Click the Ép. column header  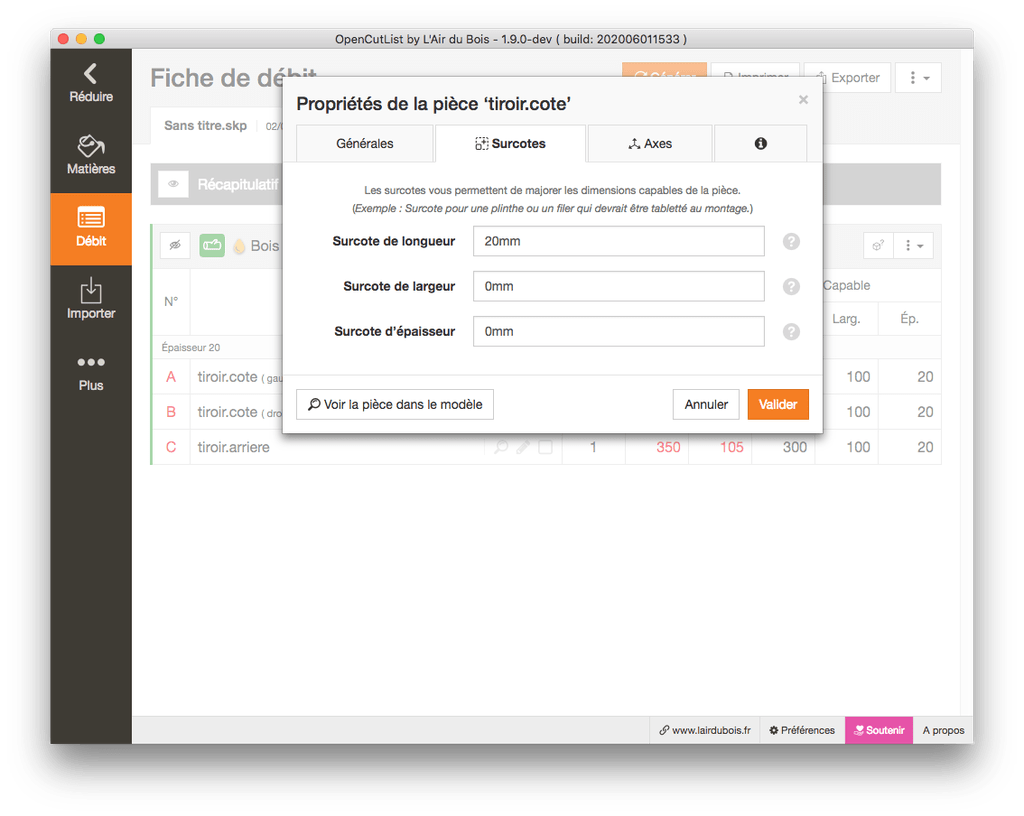[910, 319]
